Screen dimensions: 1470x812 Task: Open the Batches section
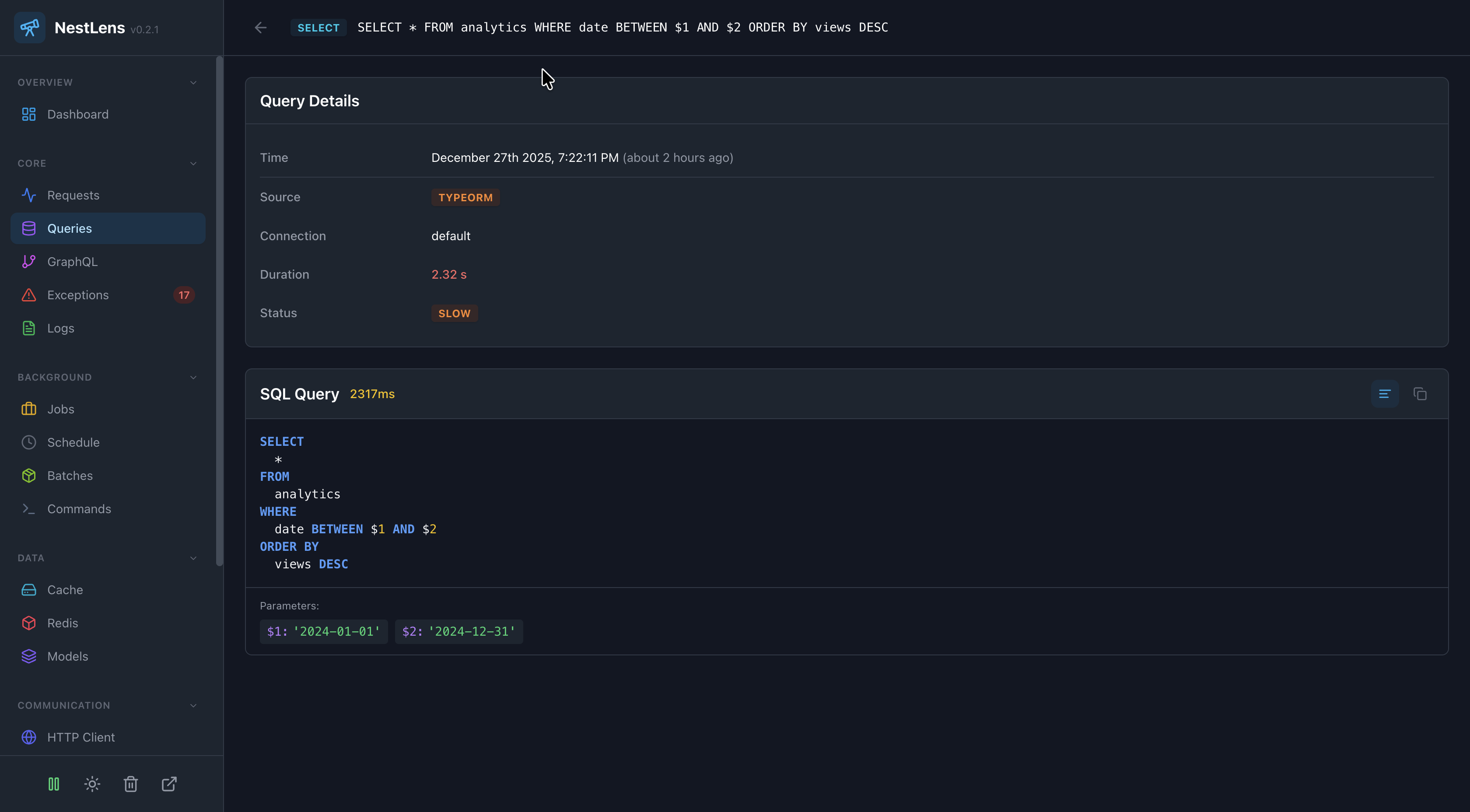tap(70, 476)
